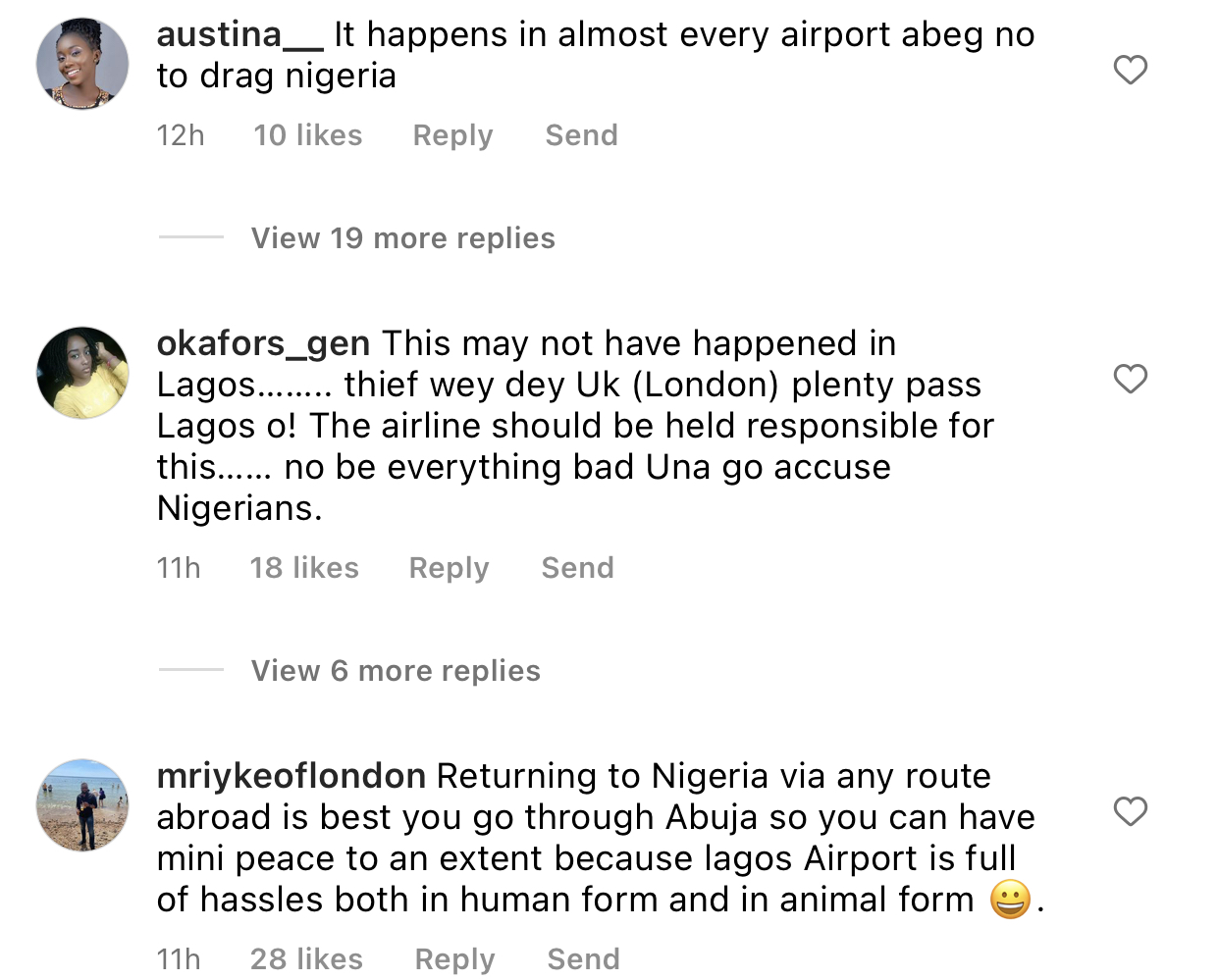1219x980 pixels.
Task: Open mriykeoflondon's beach profile photo
Action: click(x=82, y=804)
